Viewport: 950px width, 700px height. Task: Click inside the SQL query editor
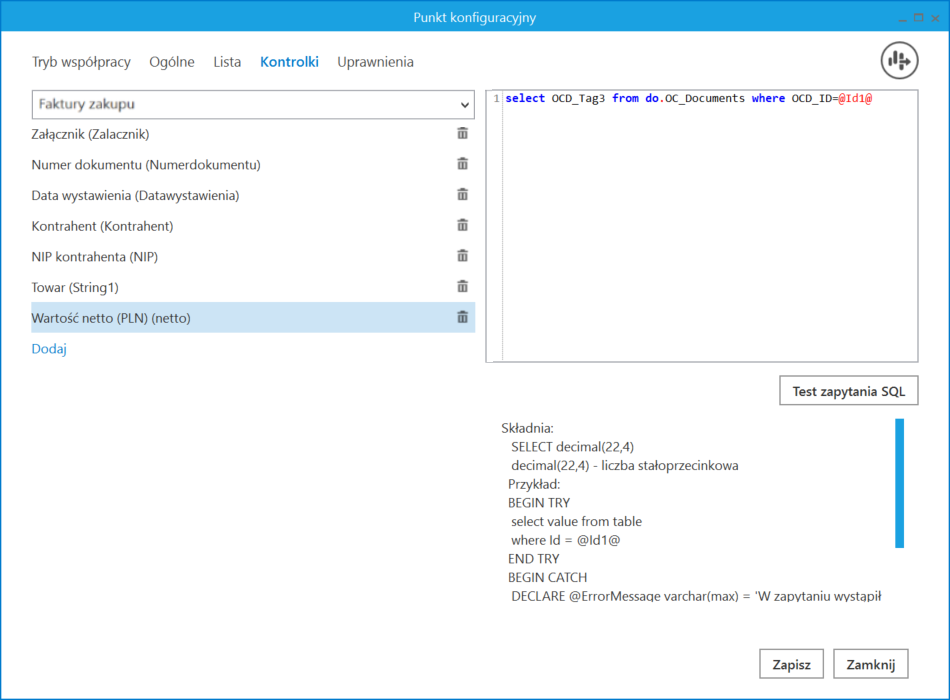point(708,230)
